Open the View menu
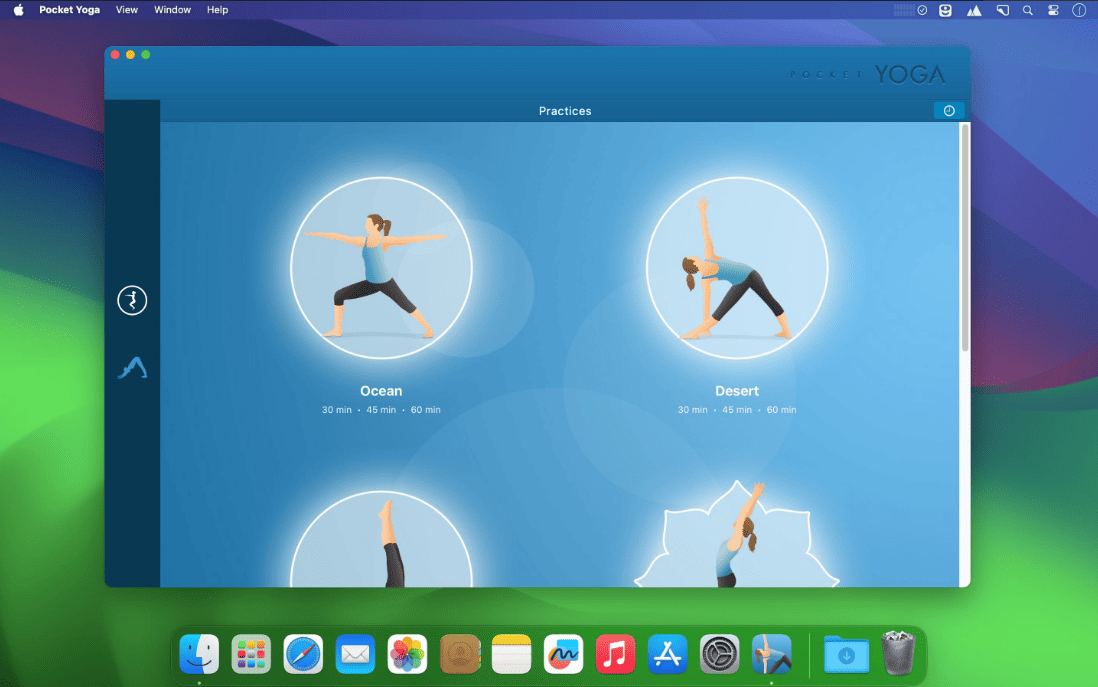1098x687 pixels. (127, 10)
